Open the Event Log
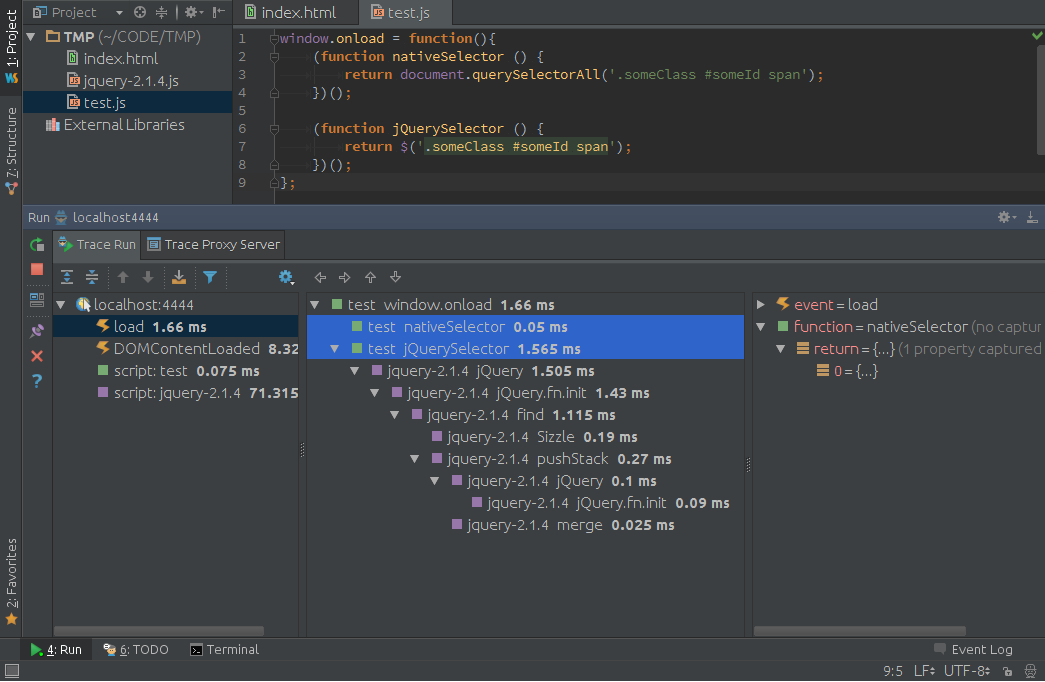1045x682 pixels. pyautogui.click(x=972, y=649)
